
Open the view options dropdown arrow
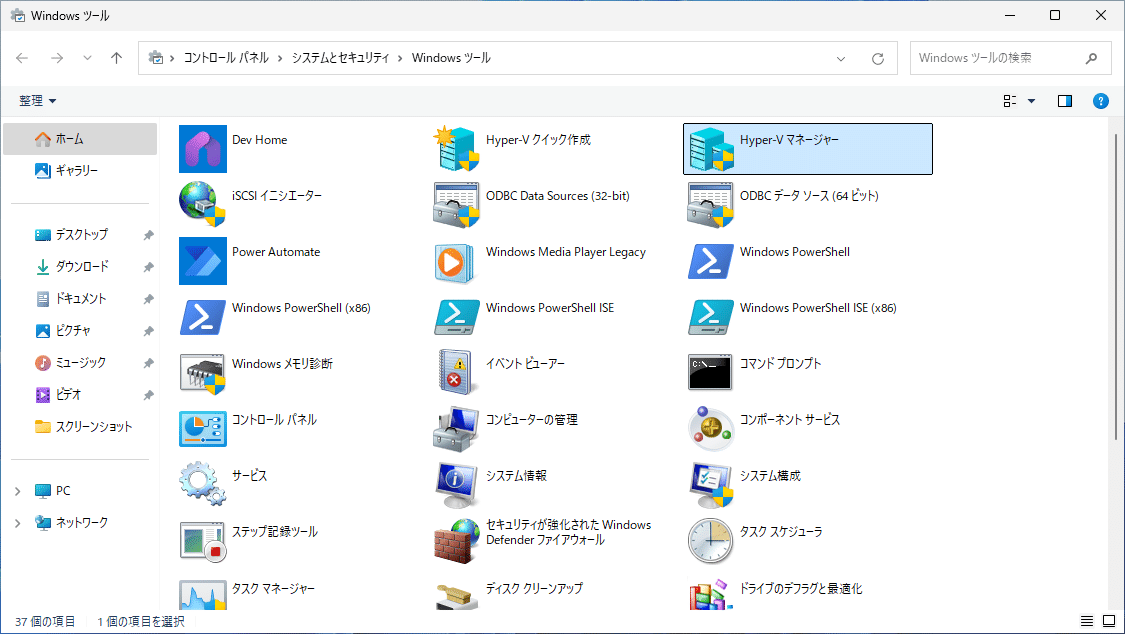pos(1031,101)
